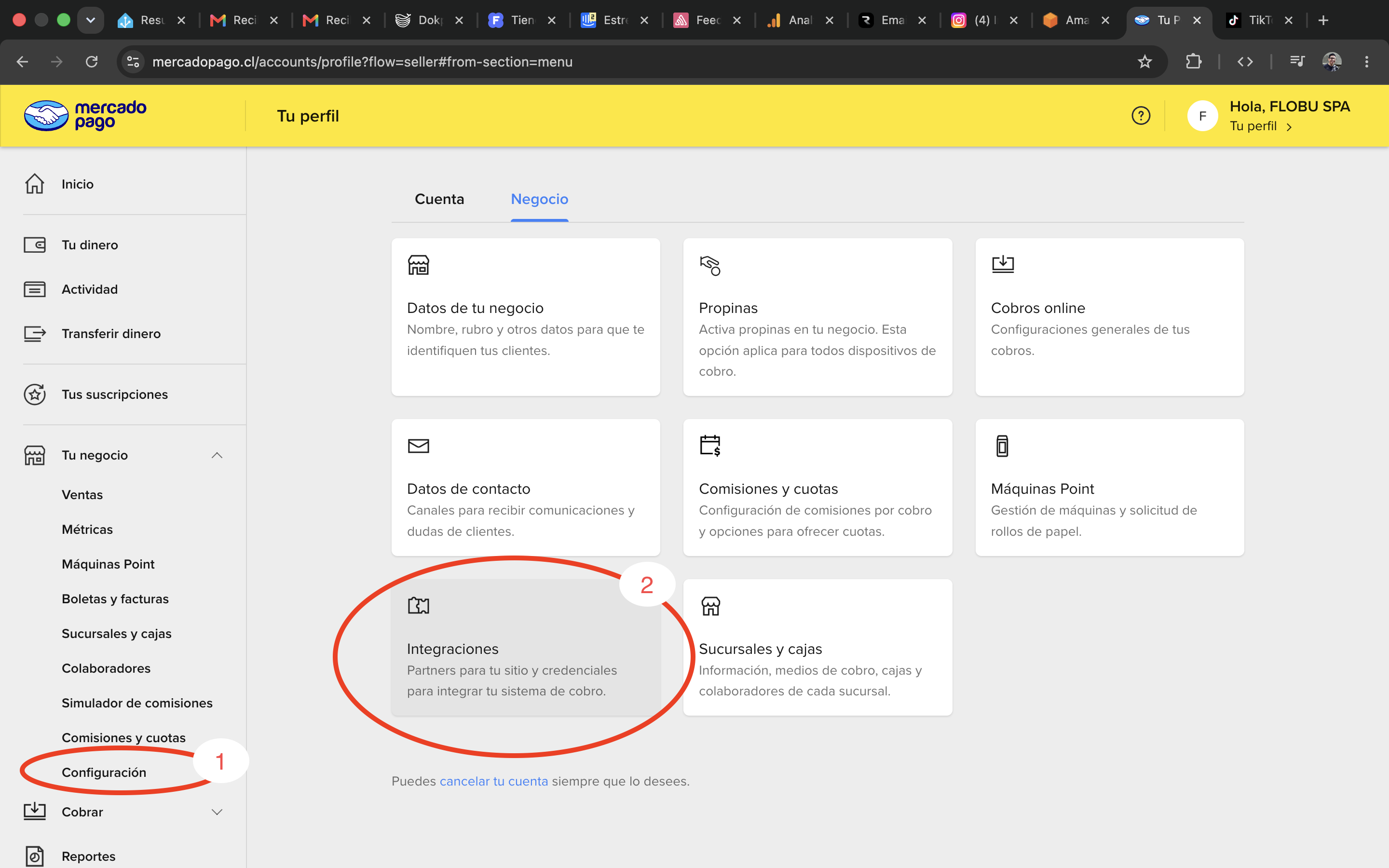This screenshot has width=1389, height=868.
Task: Open the help question mark icon
Action: point(1141,116)
